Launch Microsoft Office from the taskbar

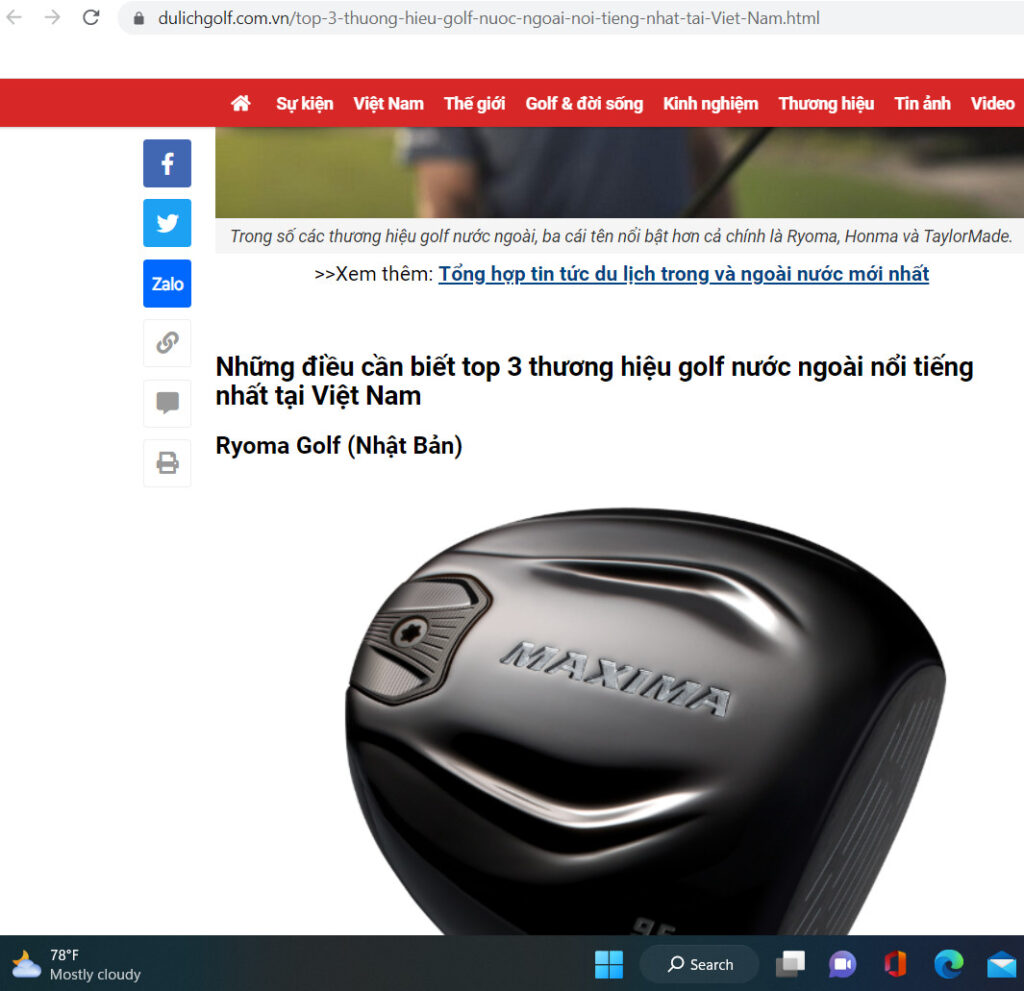pyautogui.click(x=895, y=965)
